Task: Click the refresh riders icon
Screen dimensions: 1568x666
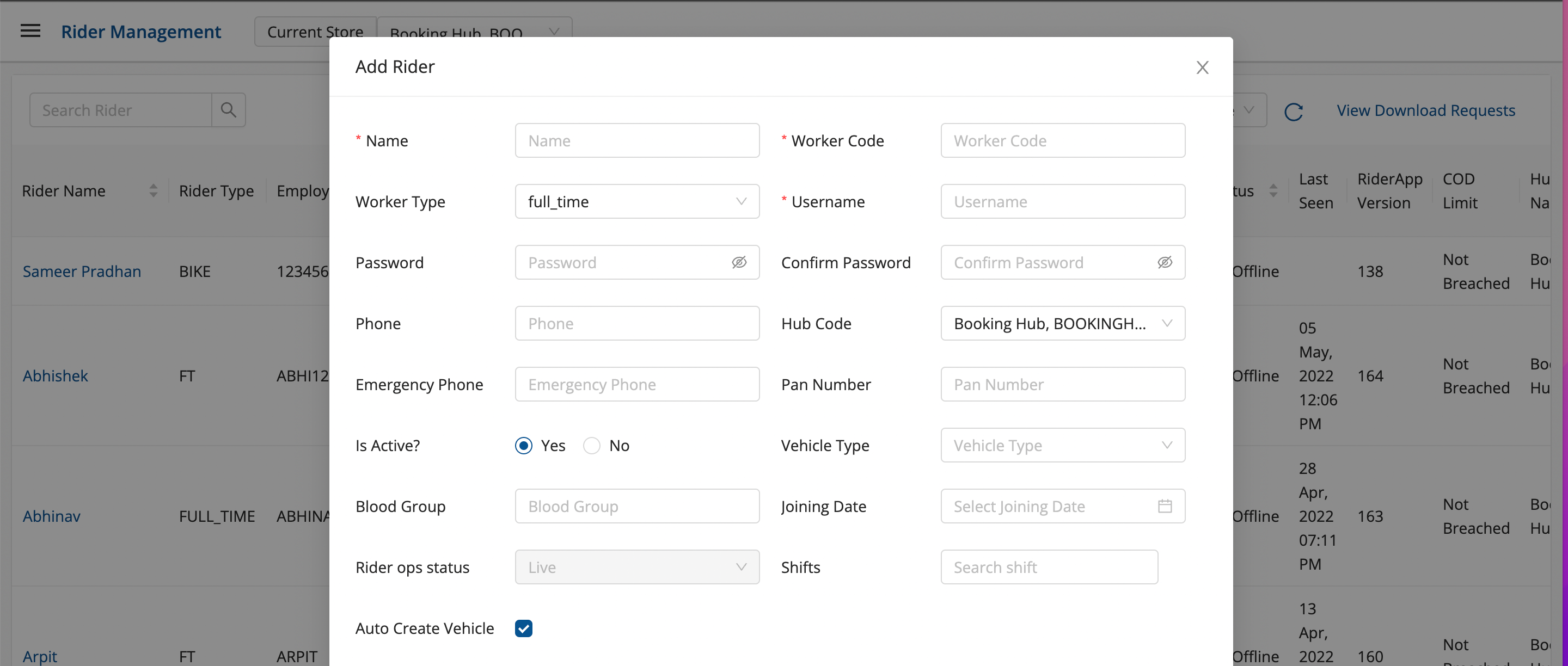Action: pyautogui.click(x=1293, y=112)
